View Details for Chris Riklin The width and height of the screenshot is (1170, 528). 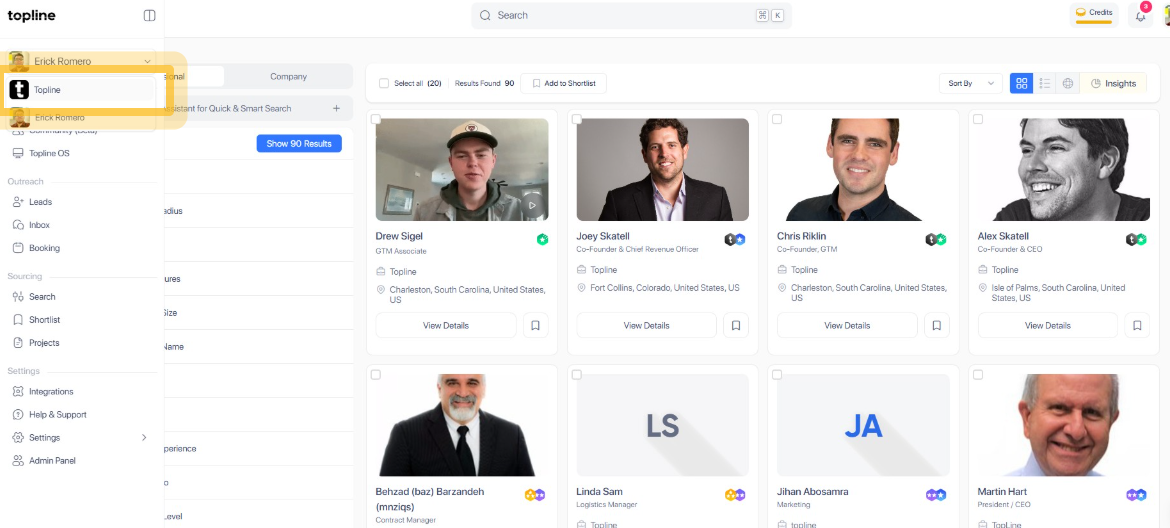tap(847, 325)
